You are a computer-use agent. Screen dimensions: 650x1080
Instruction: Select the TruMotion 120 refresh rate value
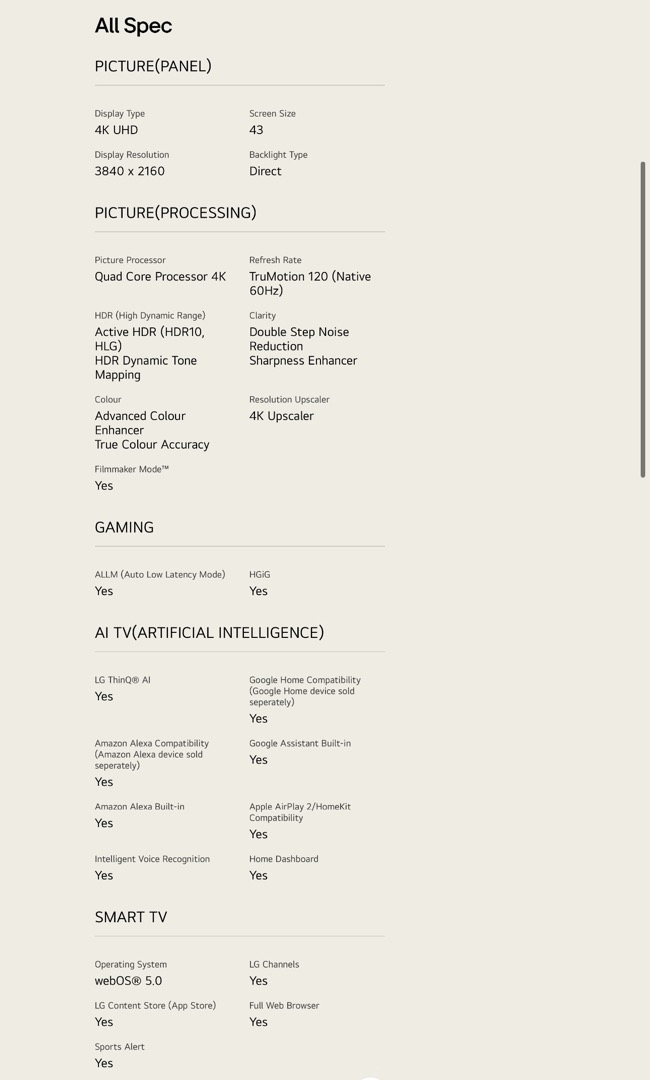point(309,283)
